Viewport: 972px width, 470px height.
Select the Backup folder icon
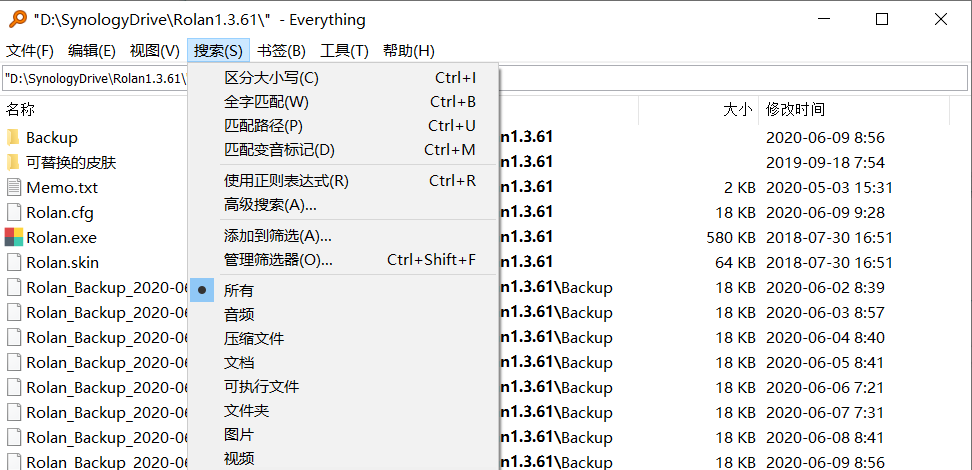(x=14, y=137)
